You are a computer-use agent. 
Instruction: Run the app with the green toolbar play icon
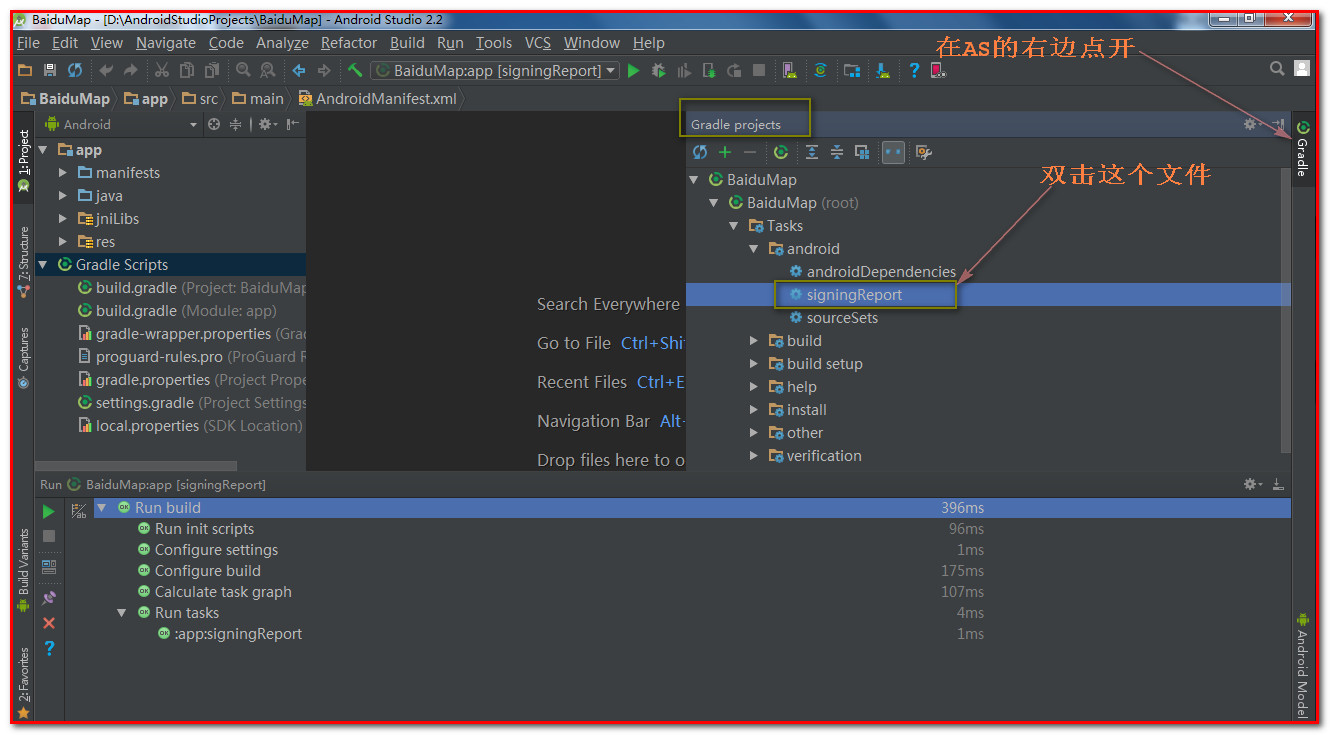[633, 70]
